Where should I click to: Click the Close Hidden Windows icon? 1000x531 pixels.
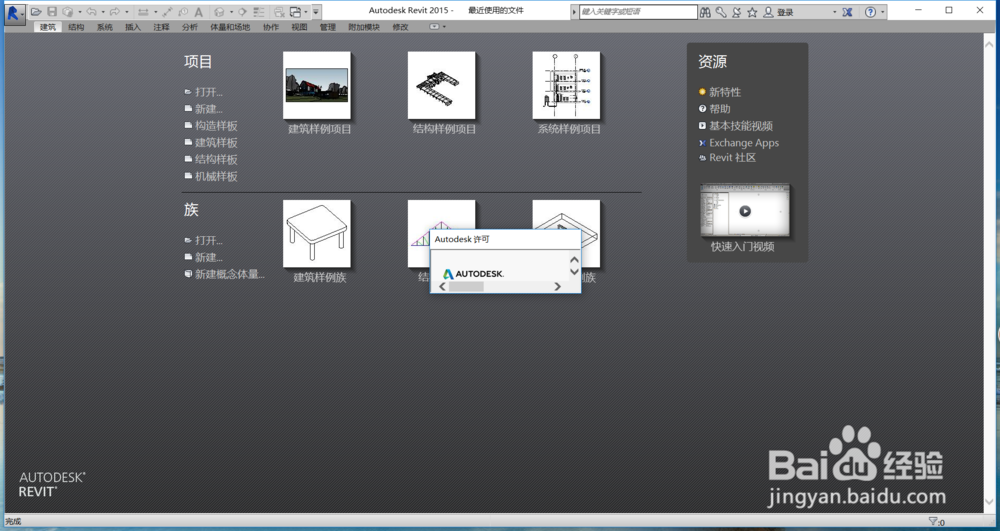[279, 11]
